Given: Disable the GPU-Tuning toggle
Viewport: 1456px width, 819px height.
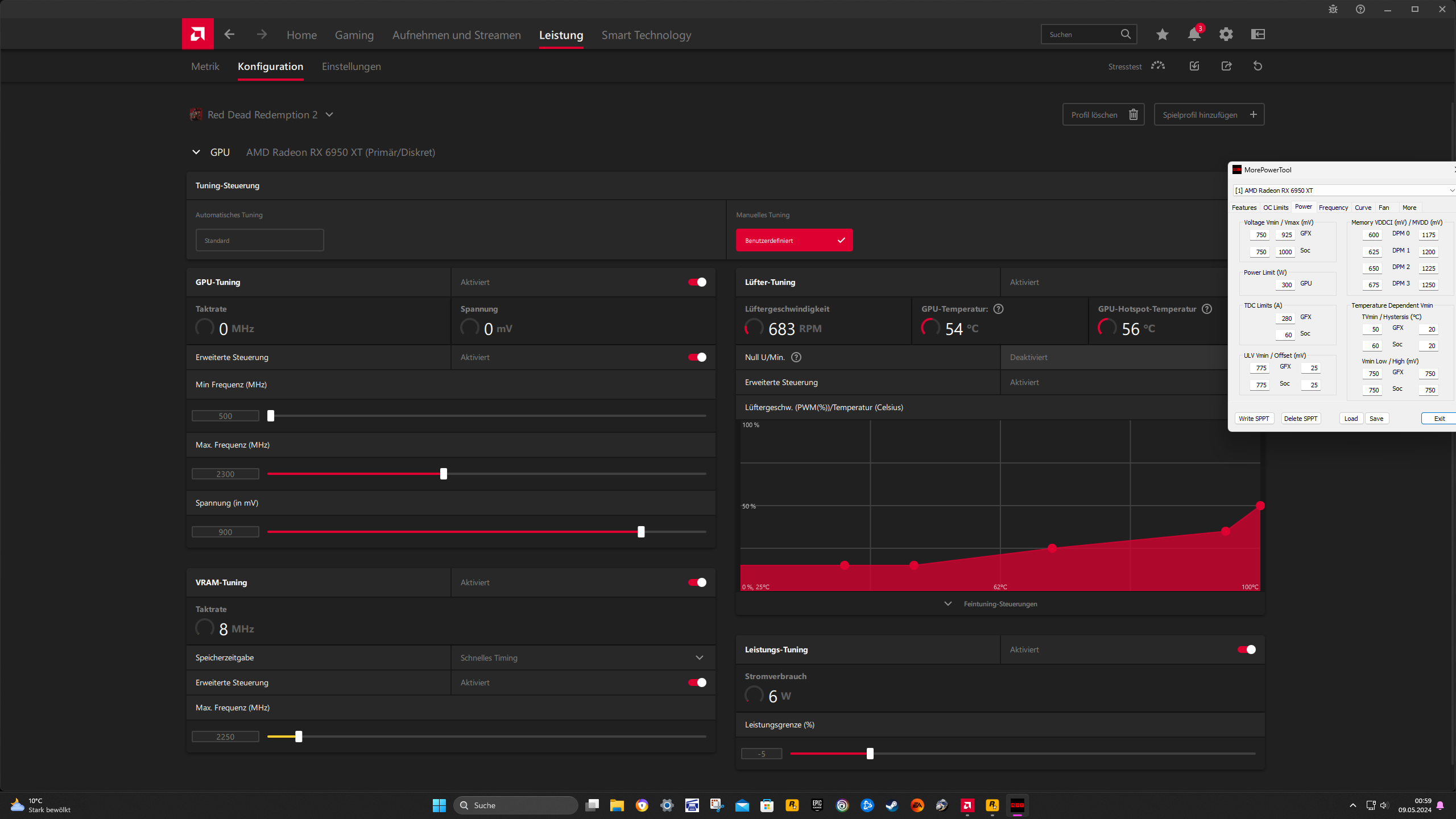Looking at the screenshot, I should pyautogui.click(x=697, y=282).
